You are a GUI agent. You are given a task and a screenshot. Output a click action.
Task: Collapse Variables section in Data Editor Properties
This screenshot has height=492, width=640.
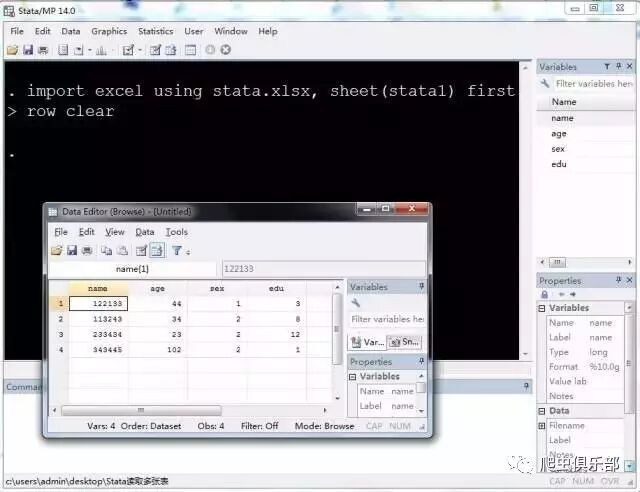pos(353,377)
